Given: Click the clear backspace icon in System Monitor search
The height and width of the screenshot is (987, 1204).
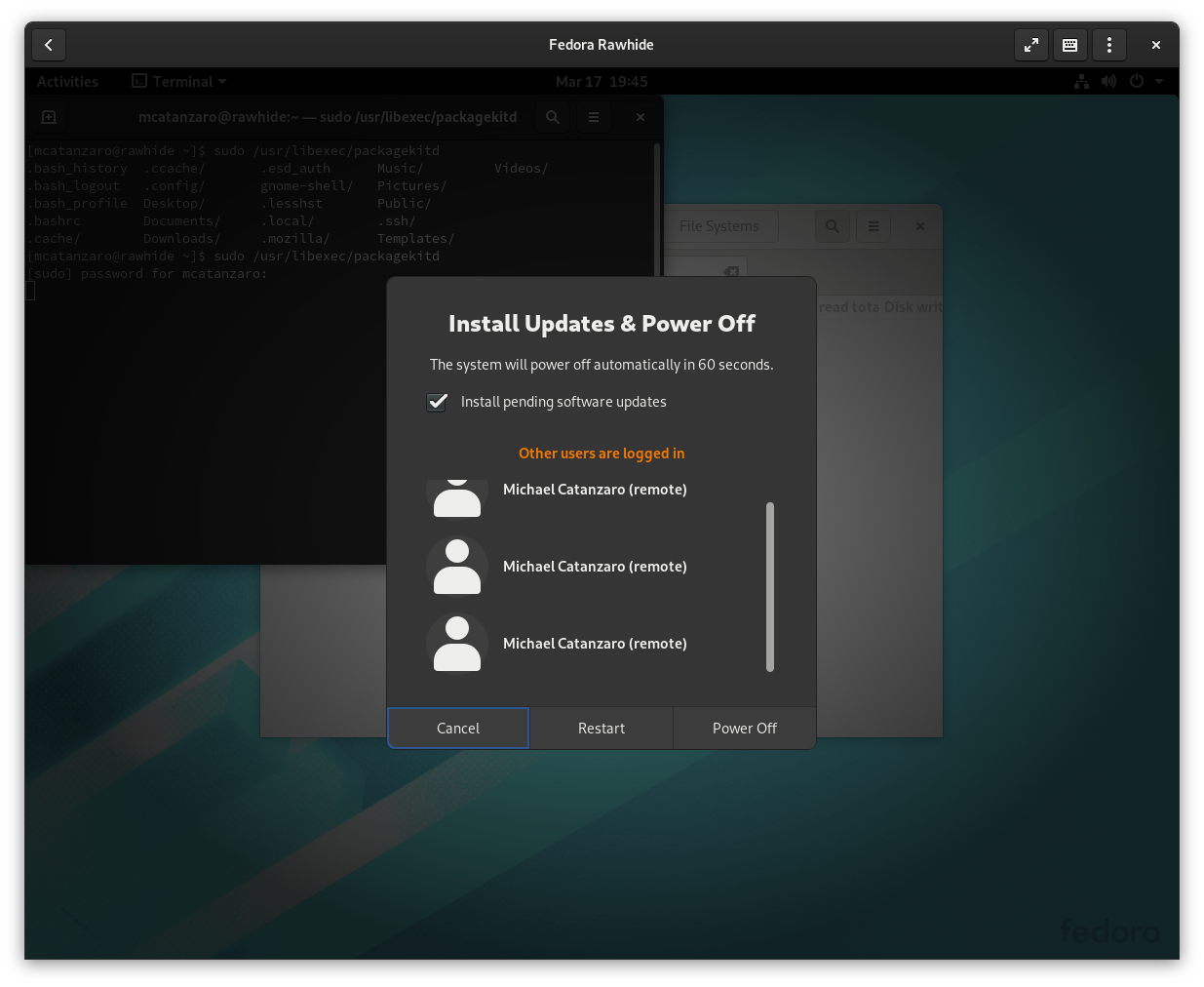Looking at the screenshot, I should [731, 271].
